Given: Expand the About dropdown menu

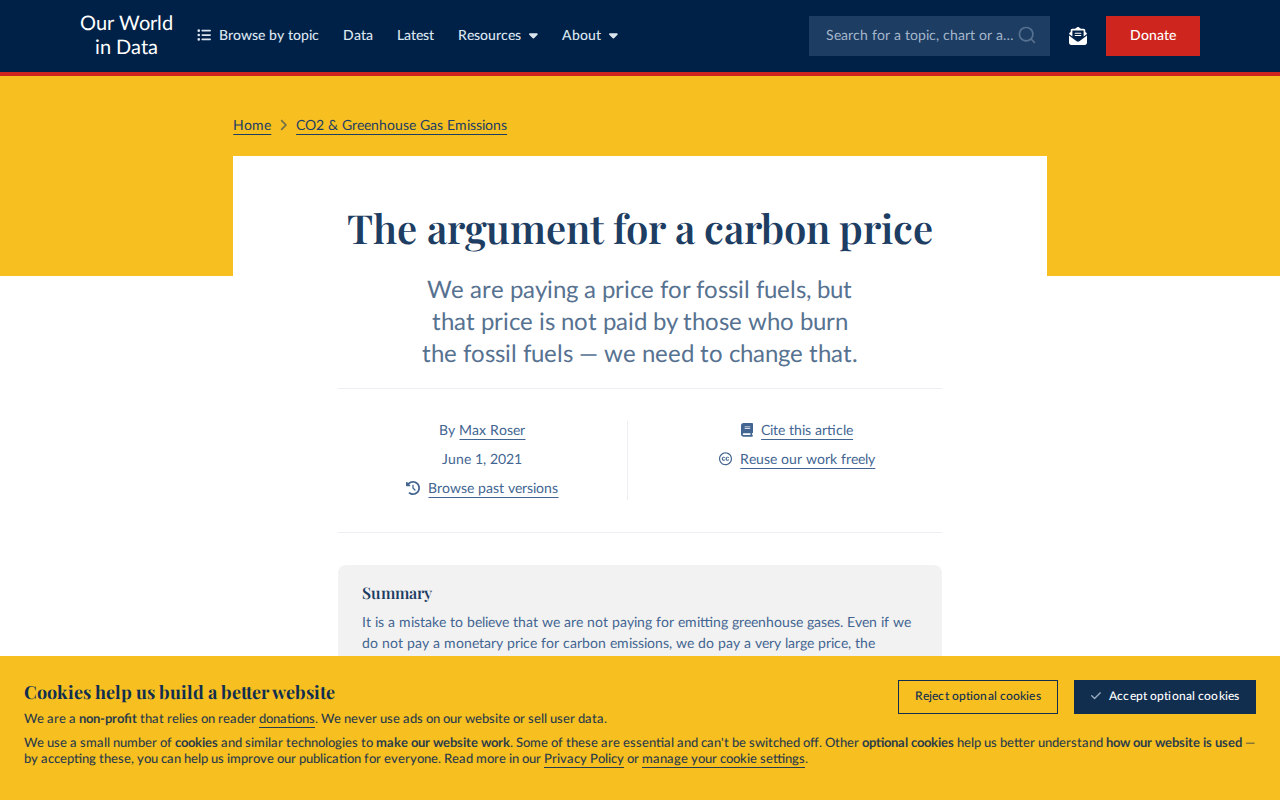Looking at the screenshot, I should (590, 35).
